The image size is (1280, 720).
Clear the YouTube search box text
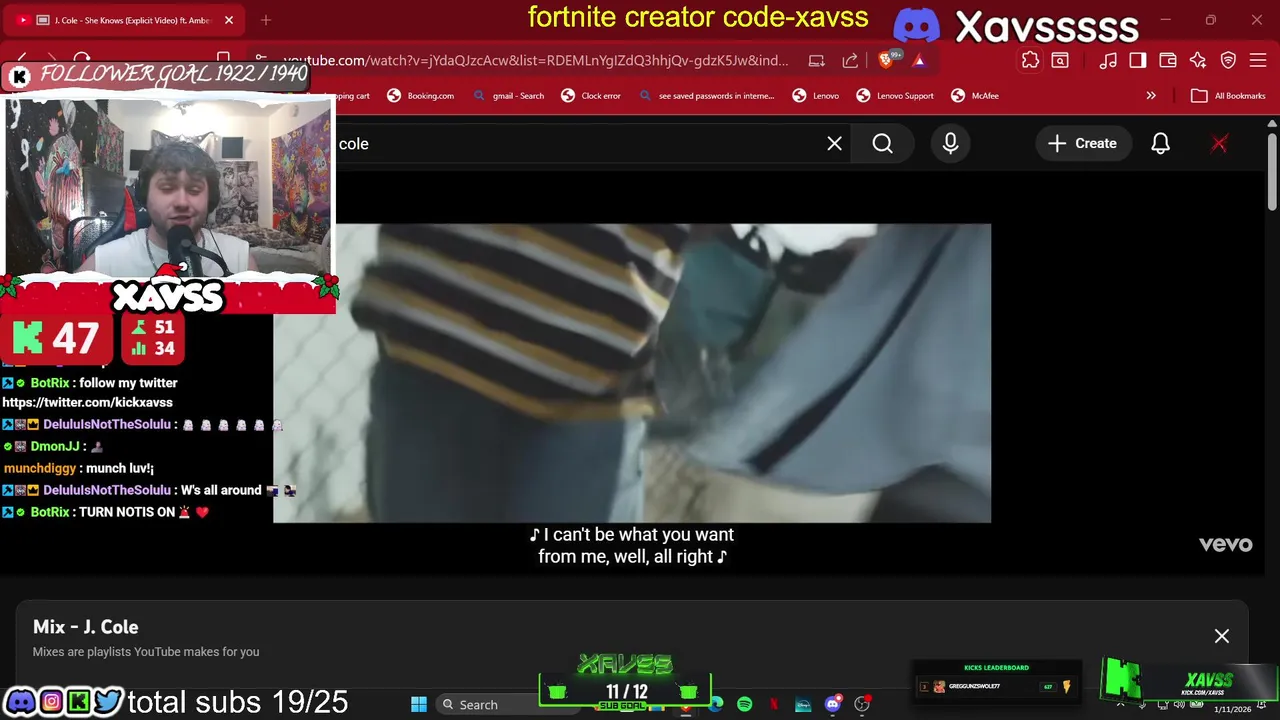[x=834, y=143]
